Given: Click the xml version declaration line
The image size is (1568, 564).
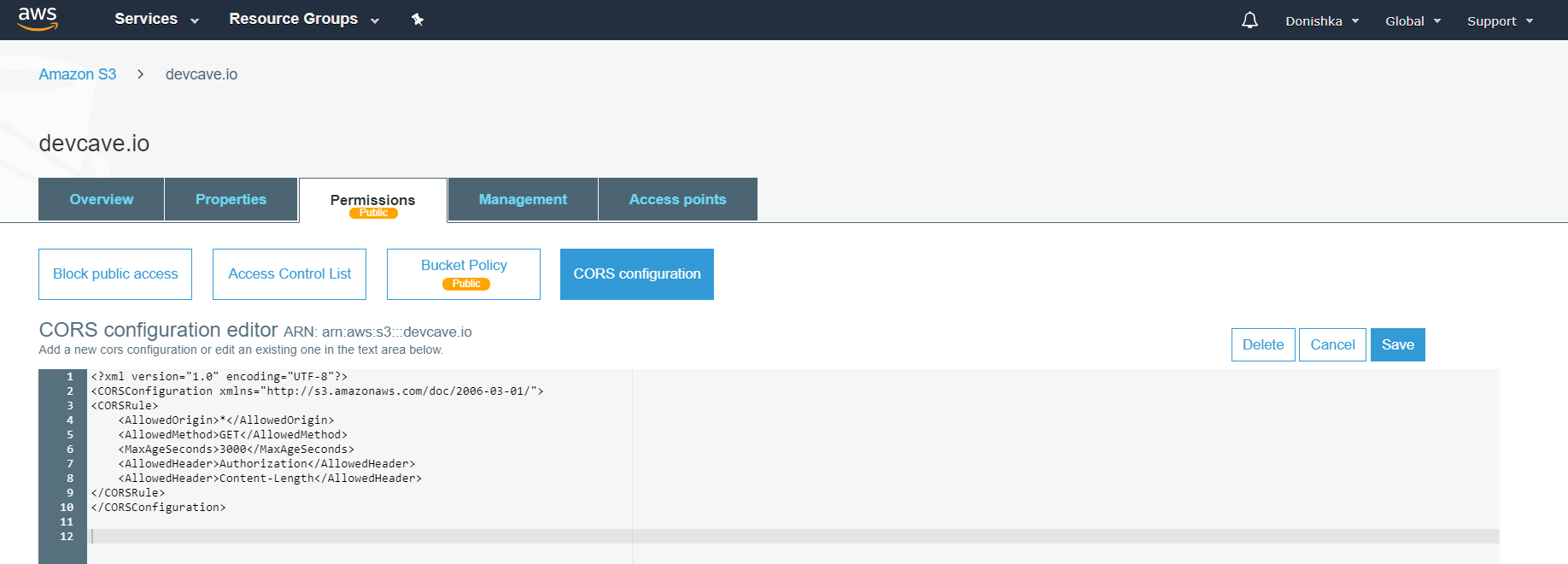Looking at the screenshot, I should click(x=219, y=377).
